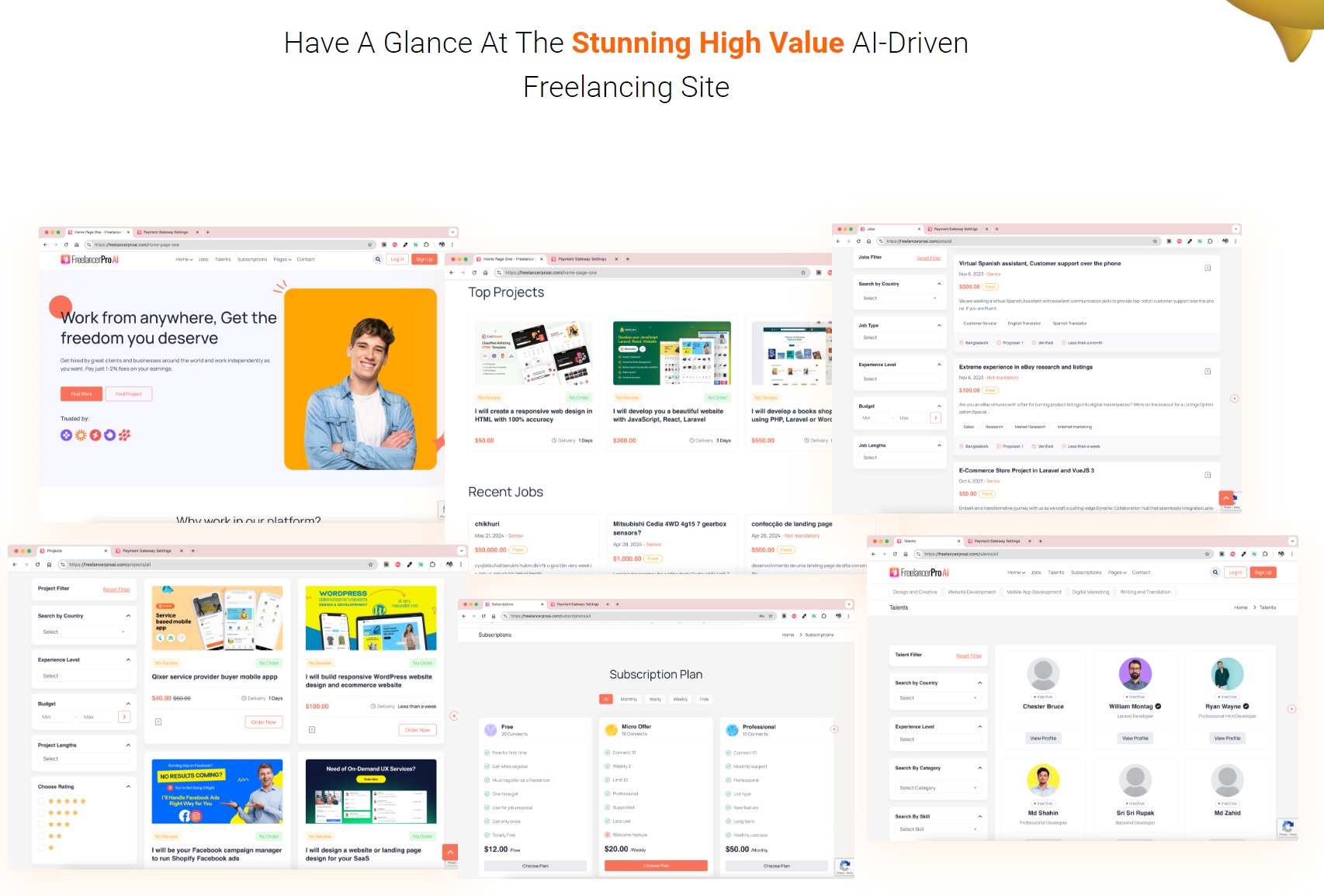The width and height of the screenshot is (1324, 896).
Task: Select the Weekly subscription plan filter
Action: (681, 699)
